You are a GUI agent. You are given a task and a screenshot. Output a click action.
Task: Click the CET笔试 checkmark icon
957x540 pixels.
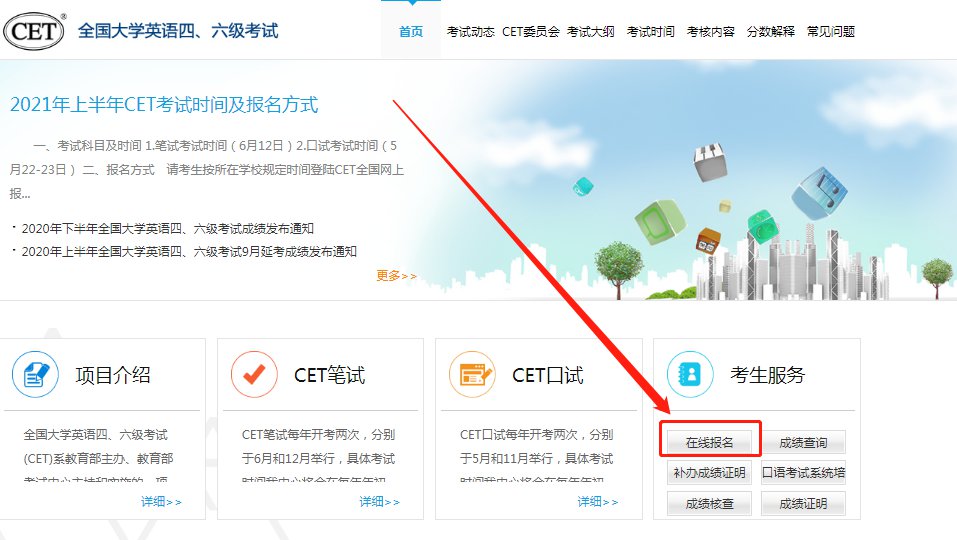[254, 375]
